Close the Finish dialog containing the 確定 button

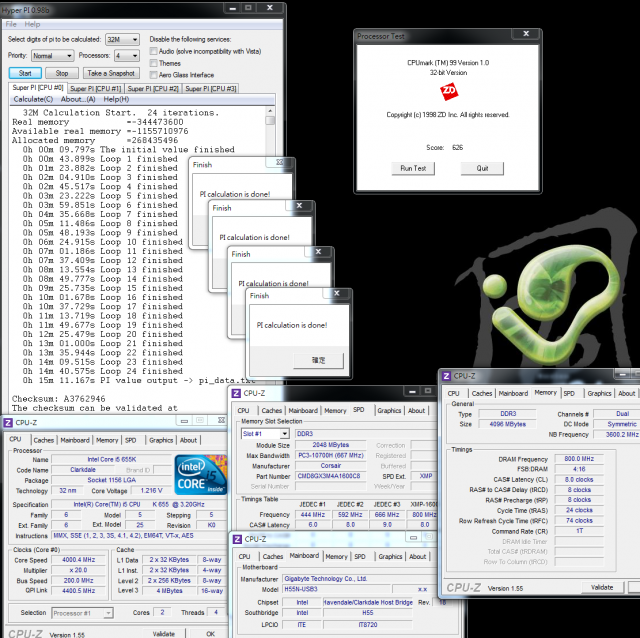pyautogui.click(x=337, y=293)
